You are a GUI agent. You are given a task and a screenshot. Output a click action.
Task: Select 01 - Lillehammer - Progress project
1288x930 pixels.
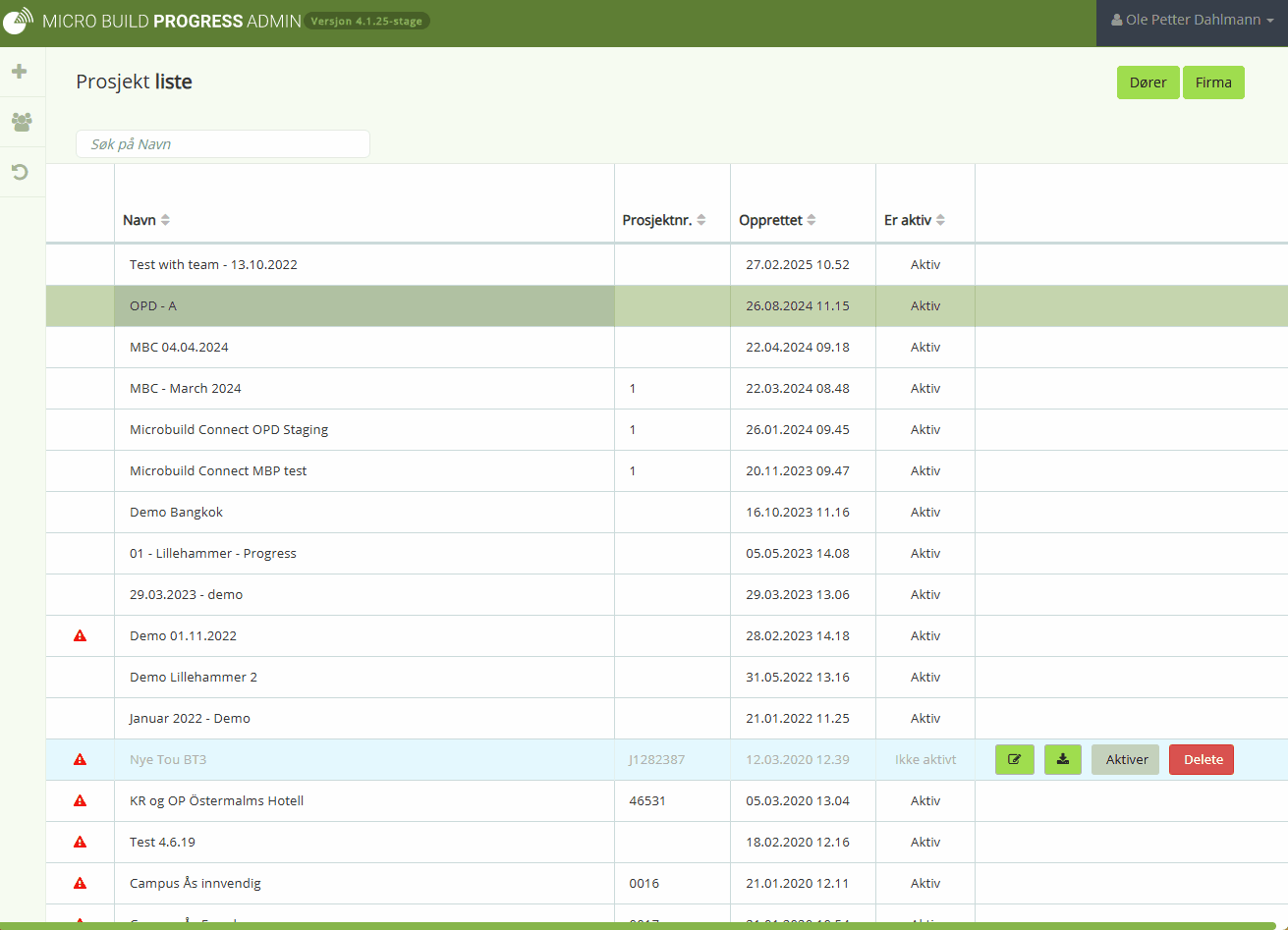click(213, 553)
